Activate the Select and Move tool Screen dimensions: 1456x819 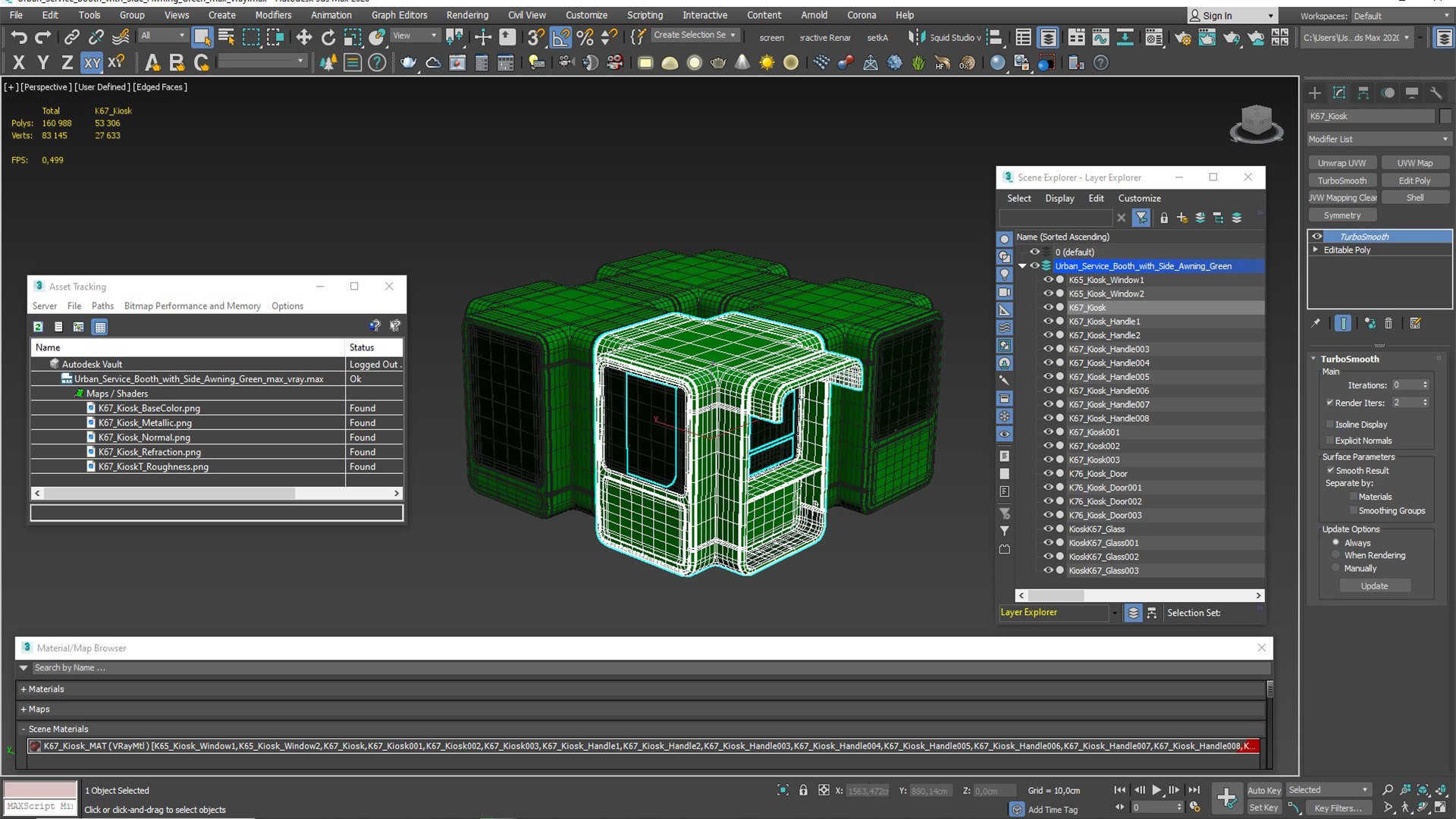tap(303, 36)
